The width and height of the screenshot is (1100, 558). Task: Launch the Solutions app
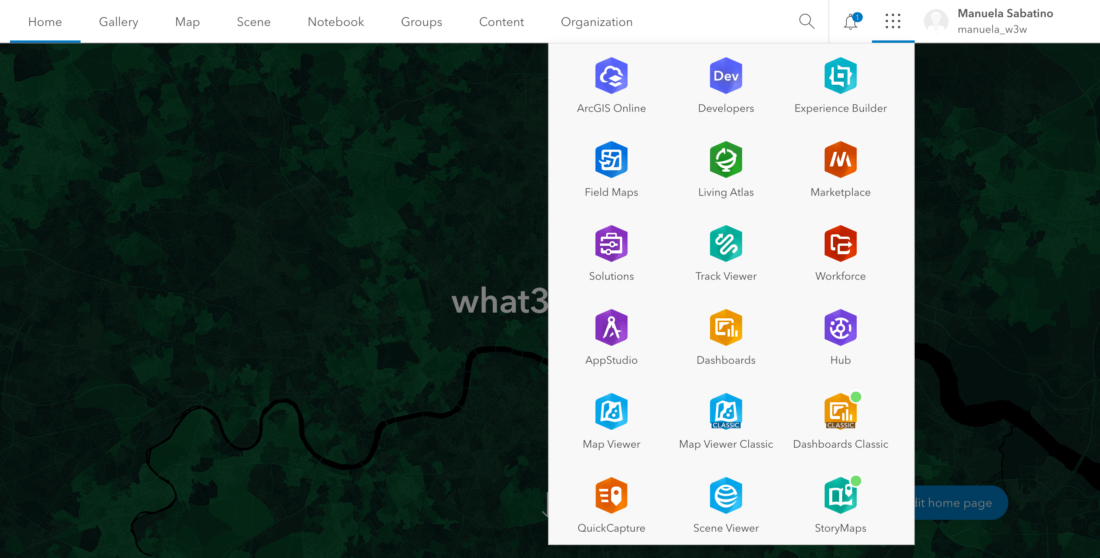[x=611, y=254]
